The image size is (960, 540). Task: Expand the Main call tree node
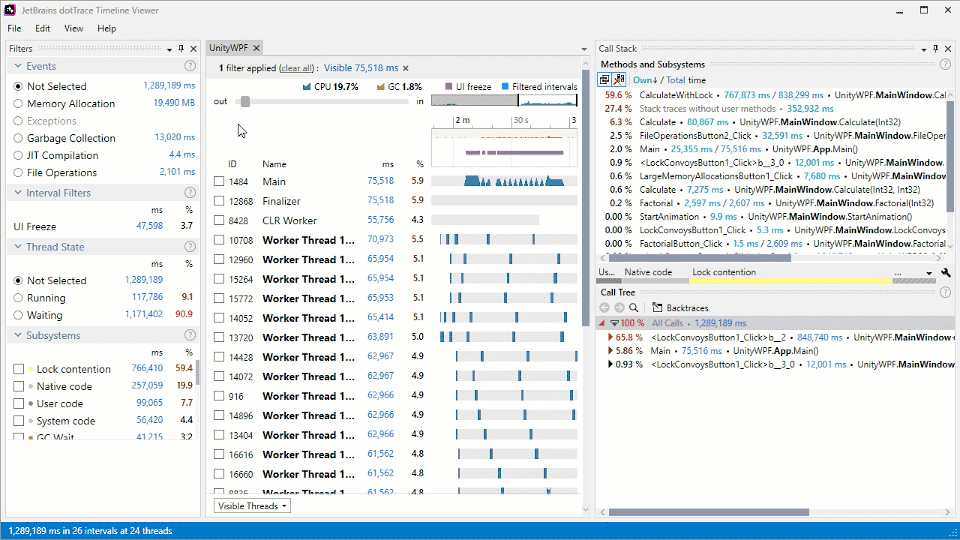point(611,351)
